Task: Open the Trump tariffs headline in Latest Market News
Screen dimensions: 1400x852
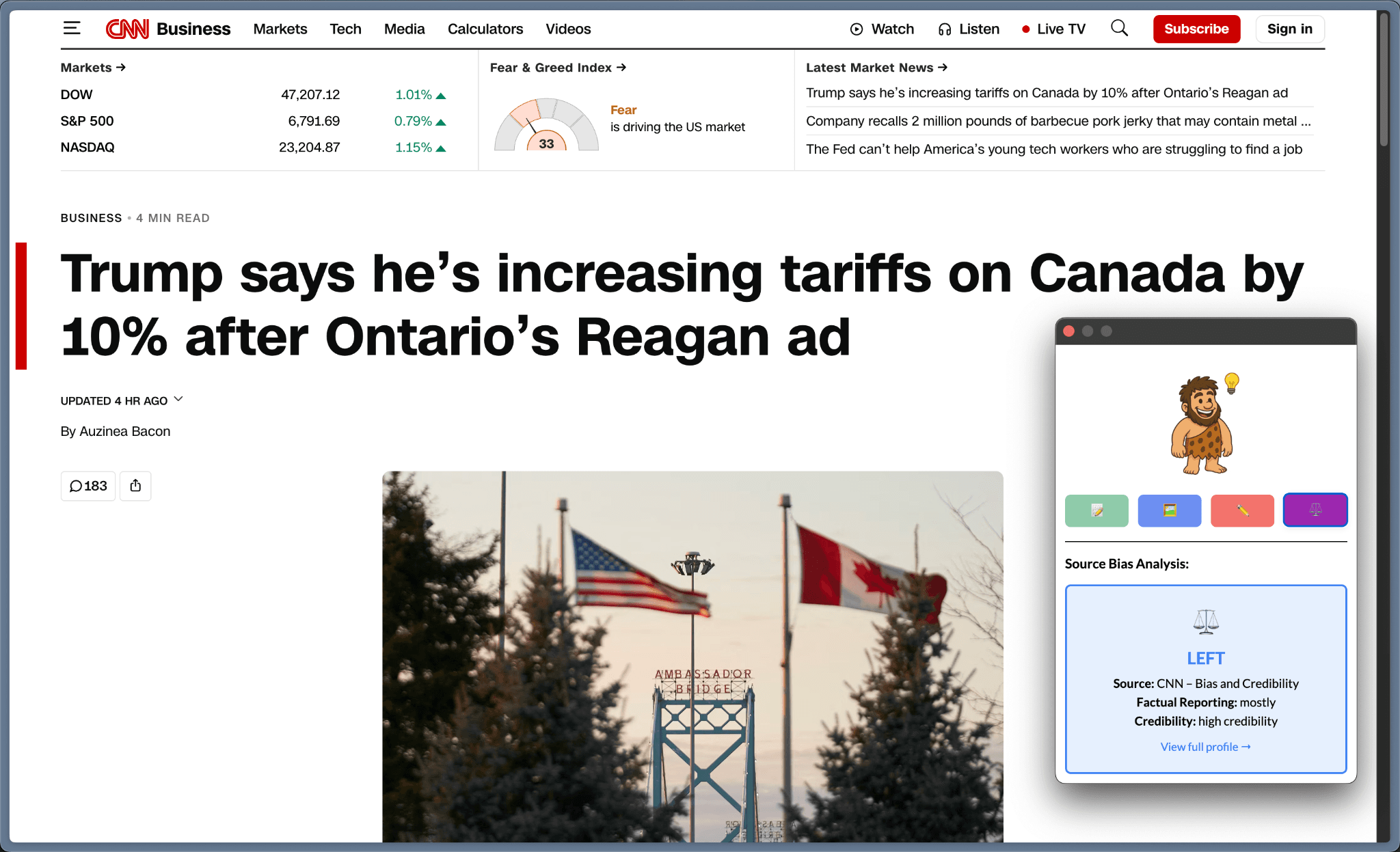Action: (x=1047, y=93)
